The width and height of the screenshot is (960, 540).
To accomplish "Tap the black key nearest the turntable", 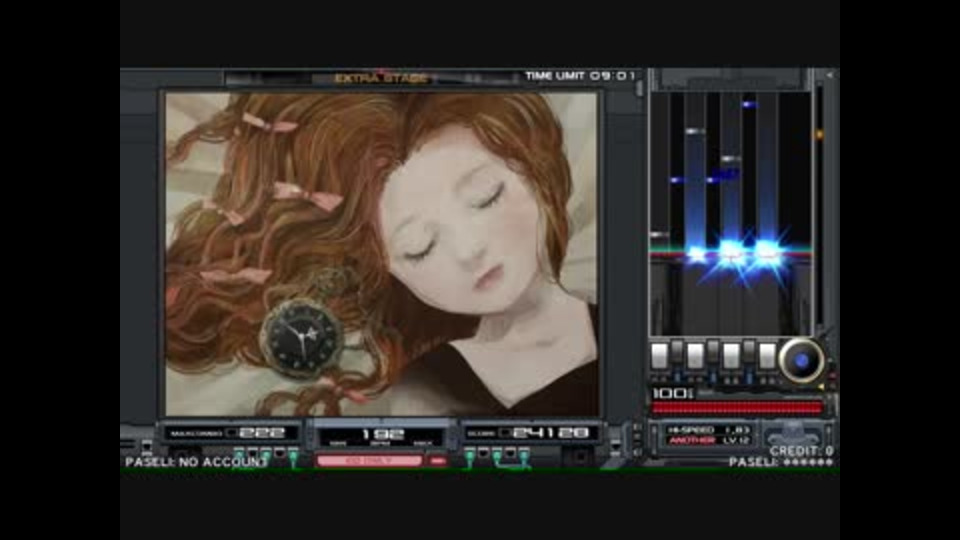I will point(749,351).
